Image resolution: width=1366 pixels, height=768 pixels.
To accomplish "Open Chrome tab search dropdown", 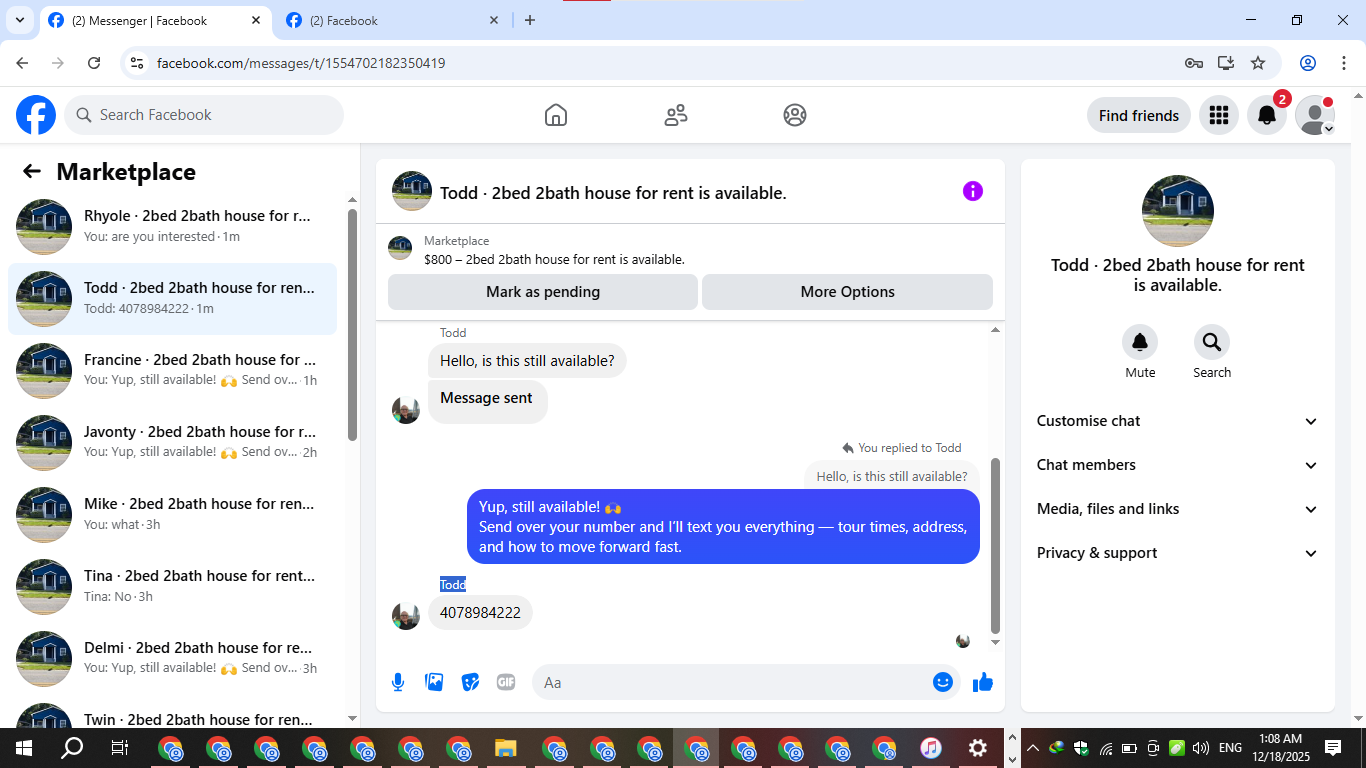I will tap(19, 20).
